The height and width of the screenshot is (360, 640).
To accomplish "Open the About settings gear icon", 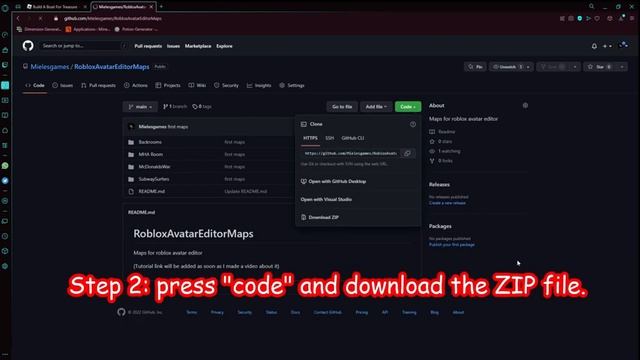I will click(x=525, y=105).
